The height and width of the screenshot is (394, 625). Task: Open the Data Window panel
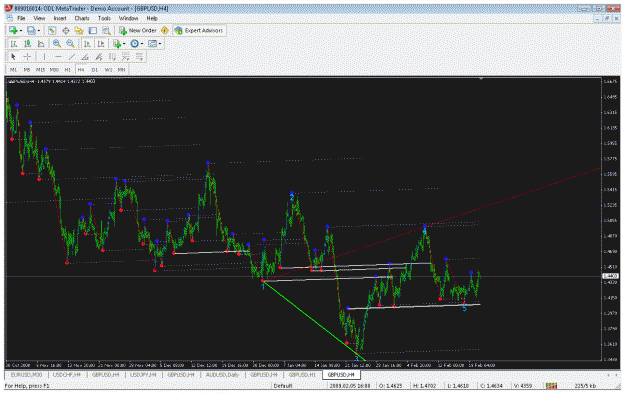pos(65,30)
